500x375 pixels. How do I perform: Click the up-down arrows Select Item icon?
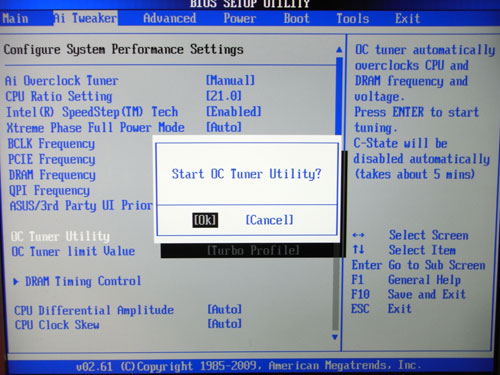(x=358, y=249)
